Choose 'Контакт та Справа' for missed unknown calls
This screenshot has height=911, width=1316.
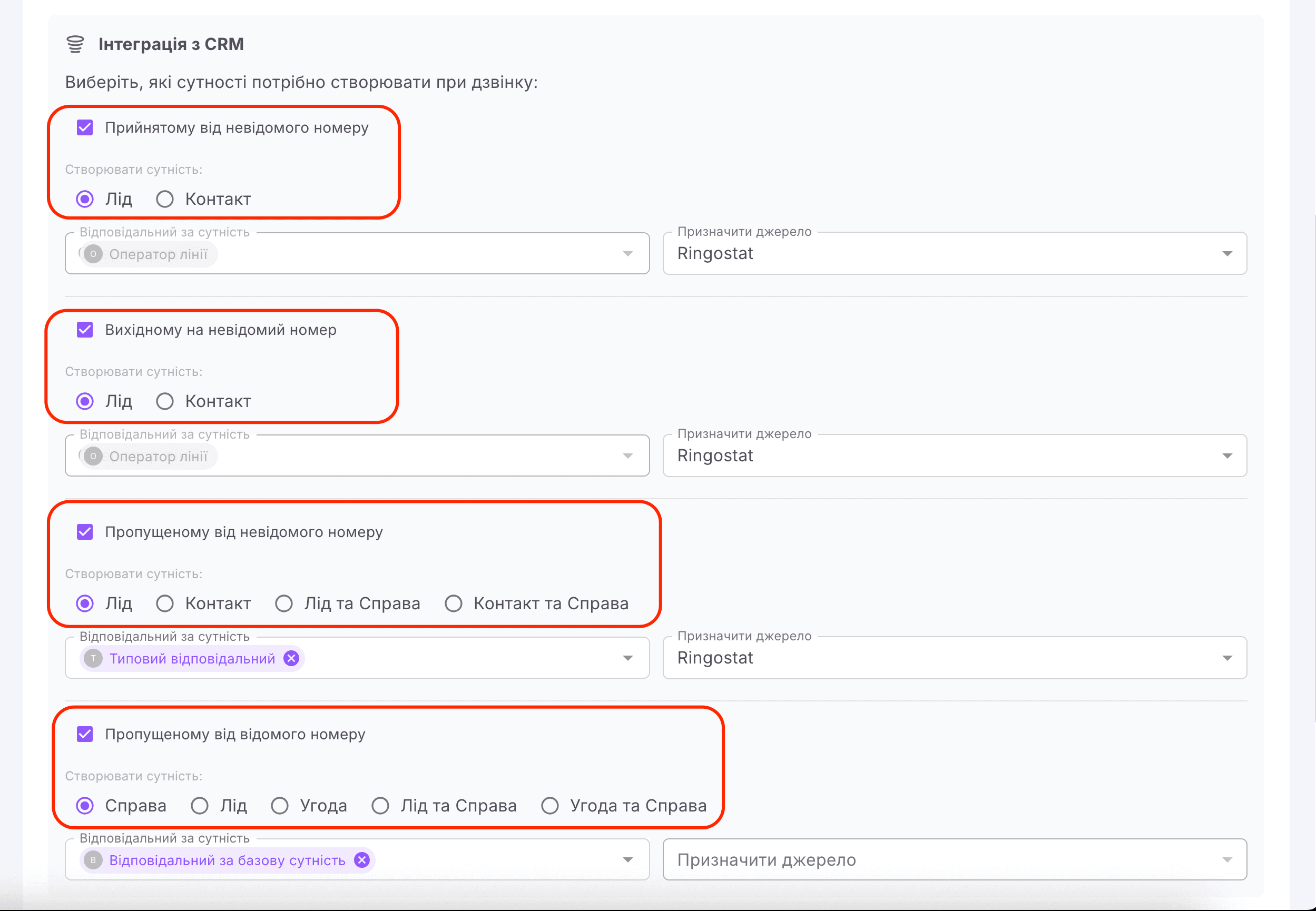tap(453, 603)
